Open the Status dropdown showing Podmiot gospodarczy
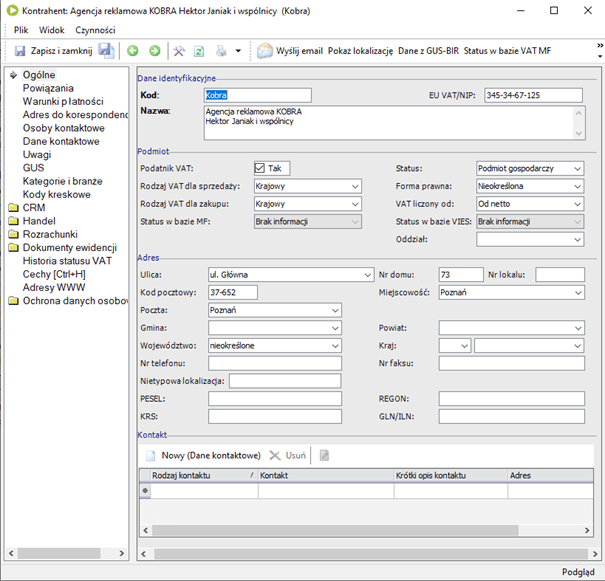The width and height of the screenshot is (605, 581). (x=530, y=169)
